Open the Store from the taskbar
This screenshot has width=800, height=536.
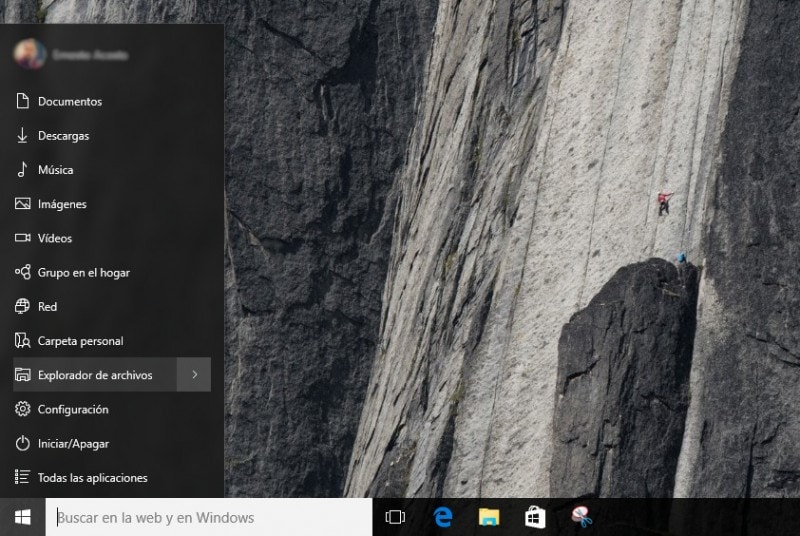pos(535,517)
